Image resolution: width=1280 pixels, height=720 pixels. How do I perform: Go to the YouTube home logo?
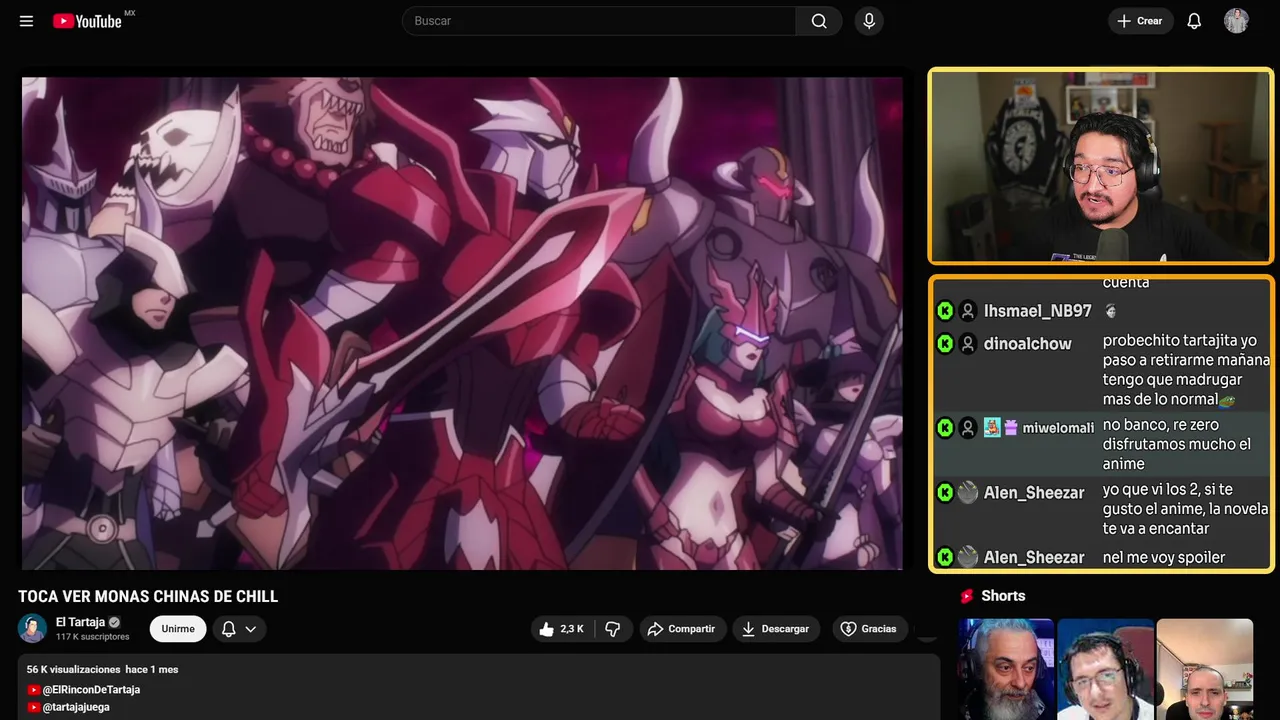point(88,21)
